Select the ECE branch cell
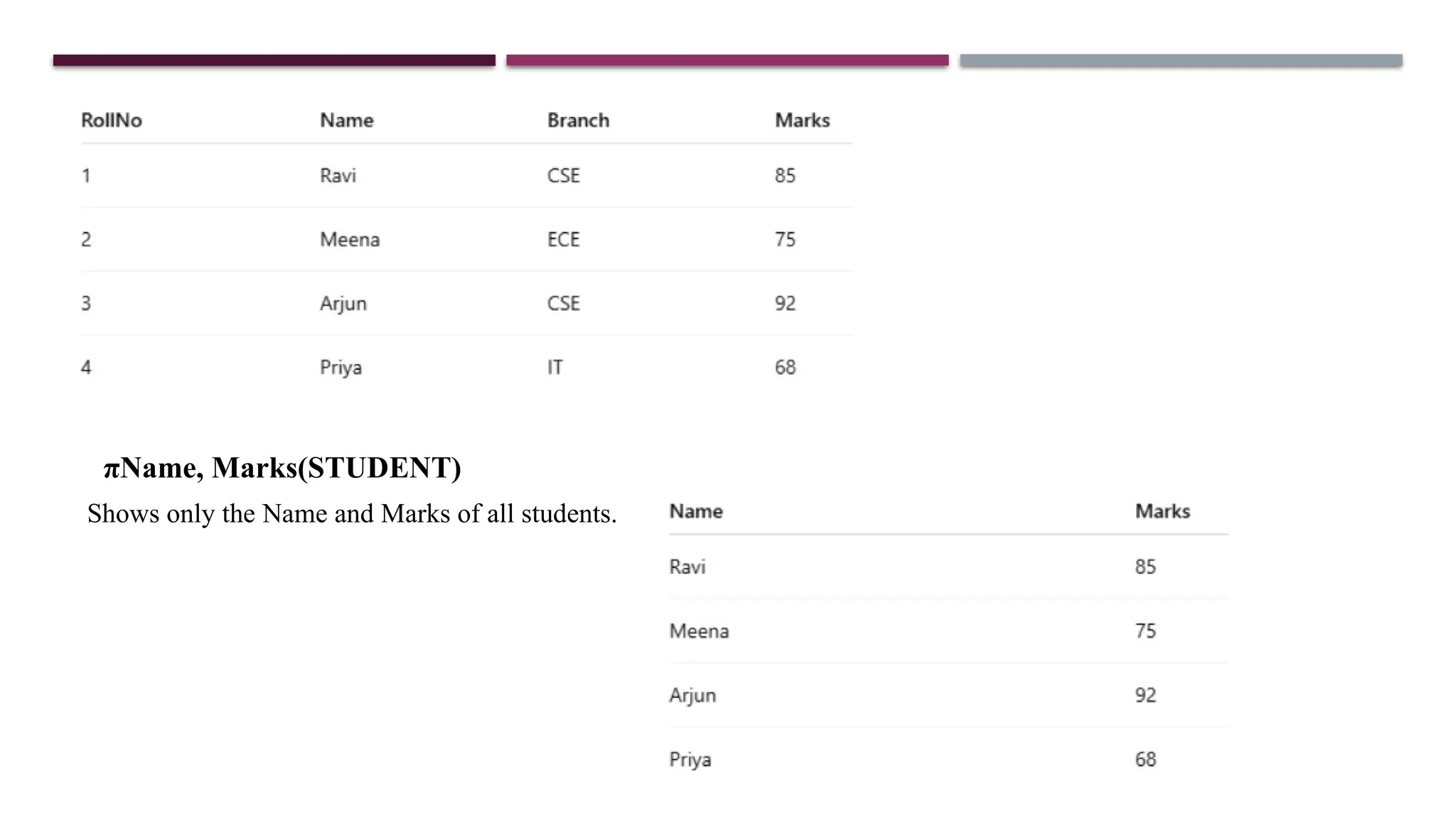 pos(564,240)
